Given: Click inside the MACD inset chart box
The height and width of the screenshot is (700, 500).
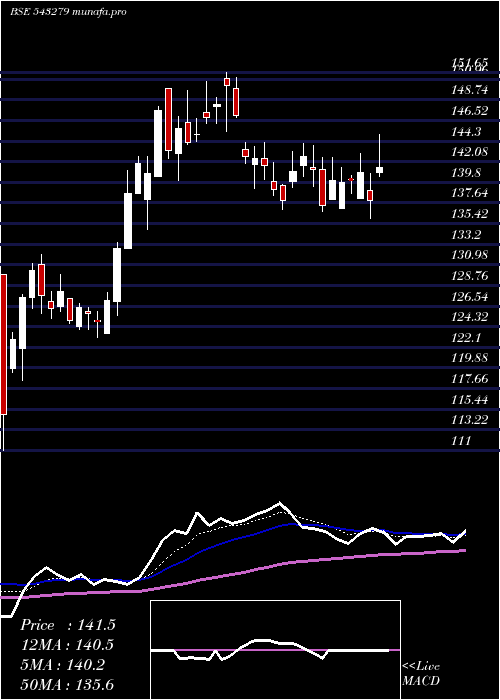Looking at the screenshot, I should pos(275,650).
